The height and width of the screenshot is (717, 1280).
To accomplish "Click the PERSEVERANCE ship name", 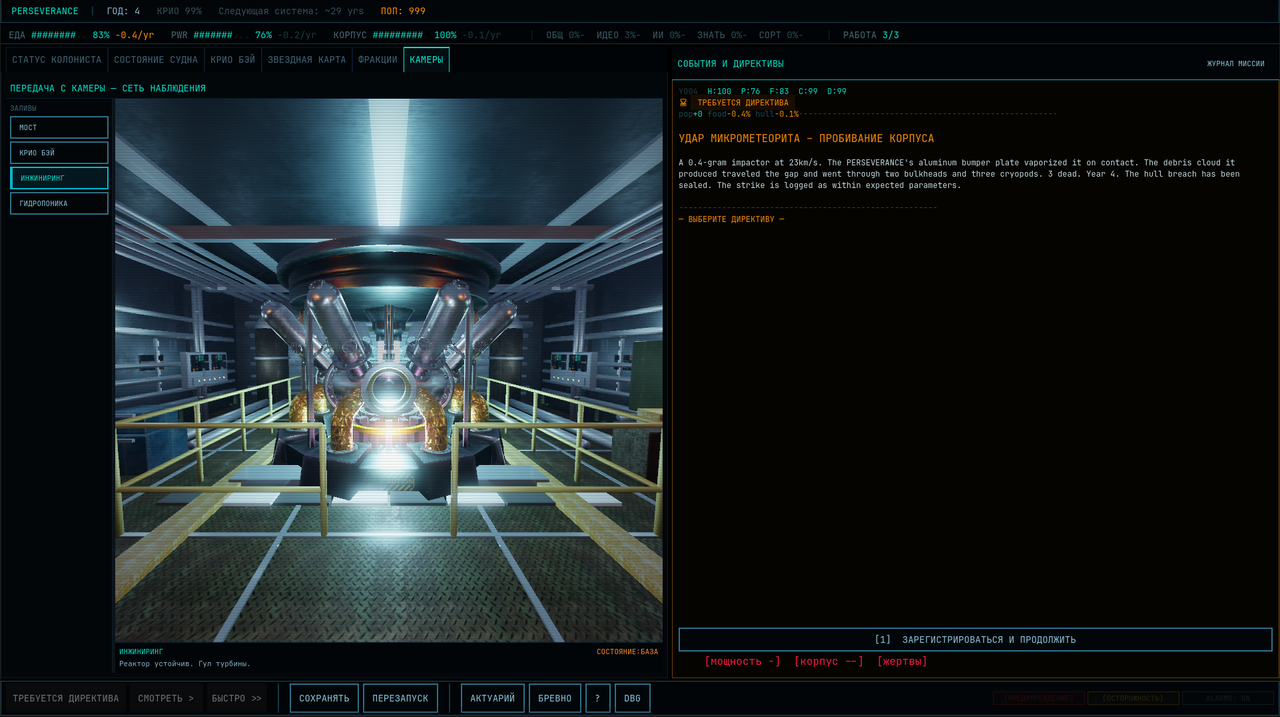I will 45,11.
